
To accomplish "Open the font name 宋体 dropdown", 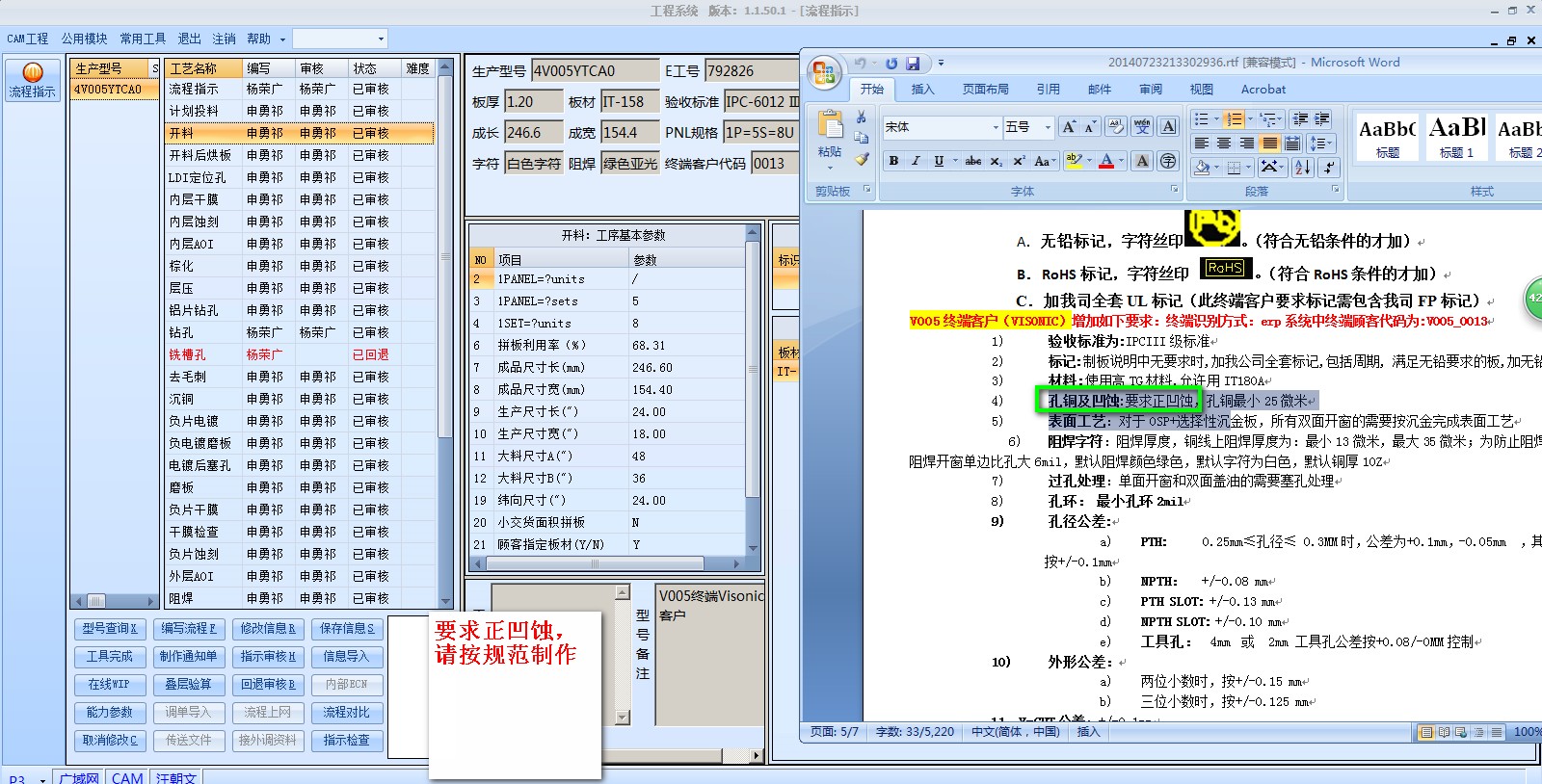I will (996, 127).
